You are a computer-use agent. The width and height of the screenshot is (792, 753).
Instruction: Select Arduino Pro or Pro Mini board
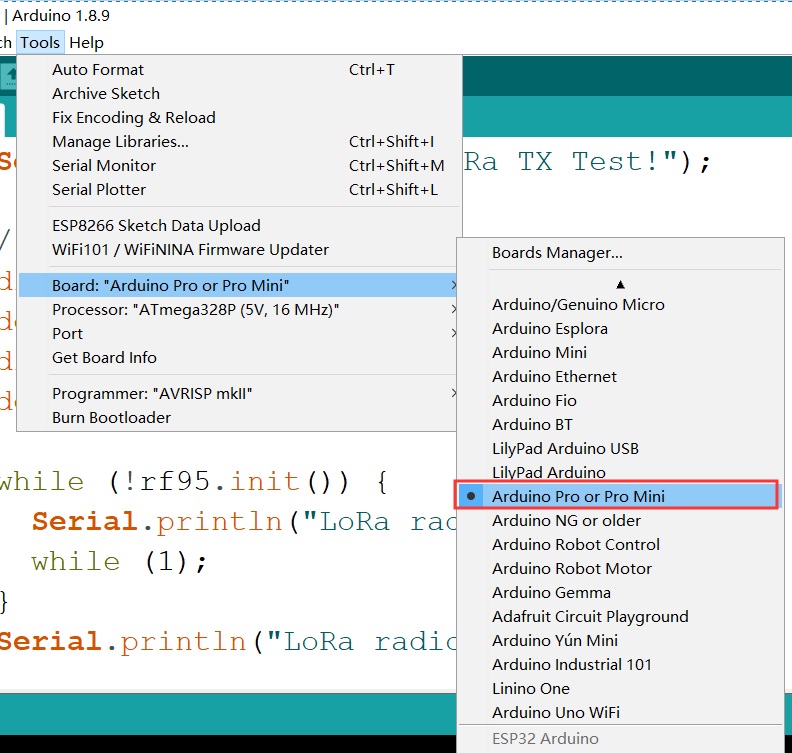(620, 496)
